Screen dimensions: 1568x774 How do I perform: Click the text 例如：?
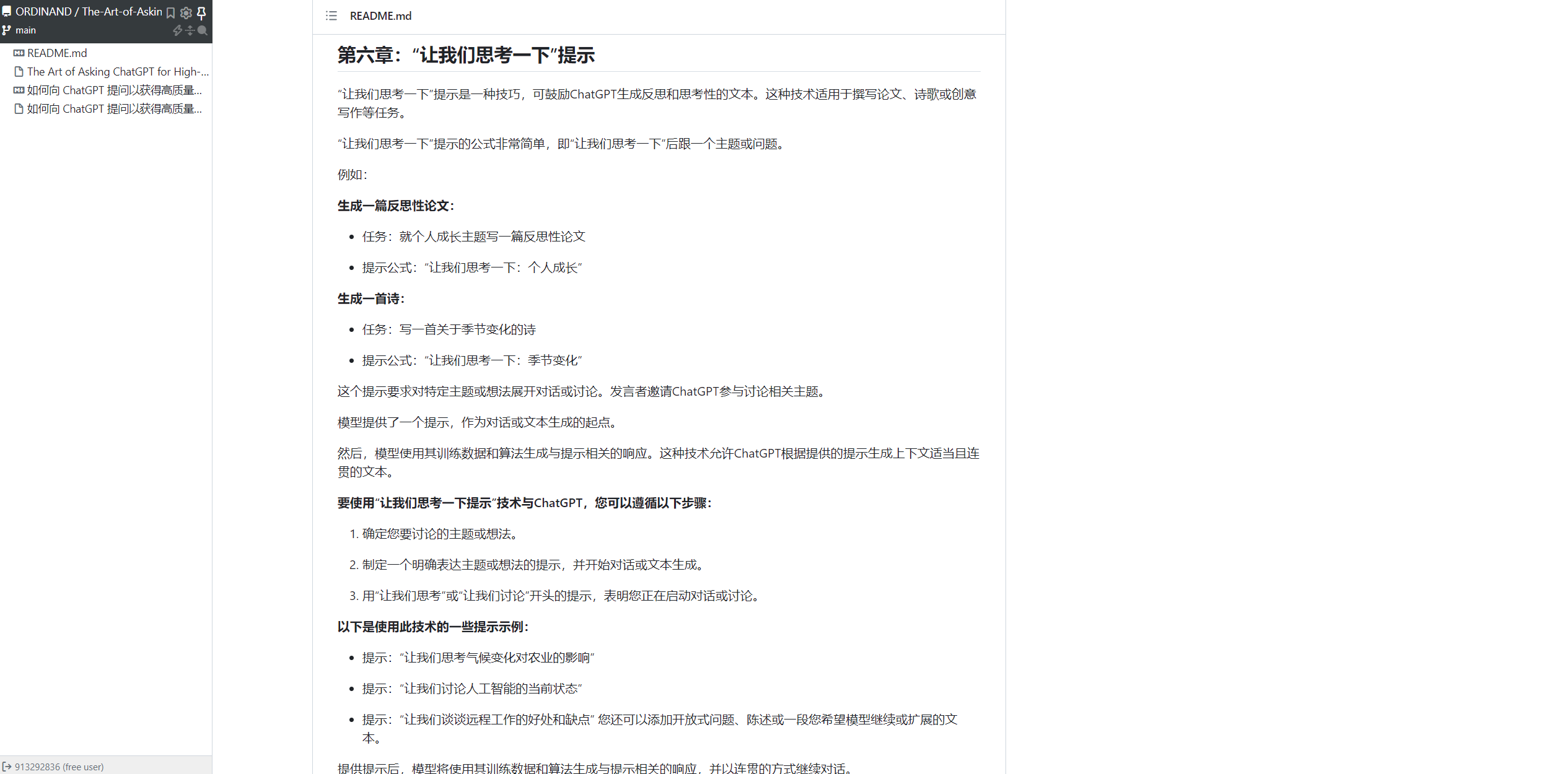click(x=353, y=175)
